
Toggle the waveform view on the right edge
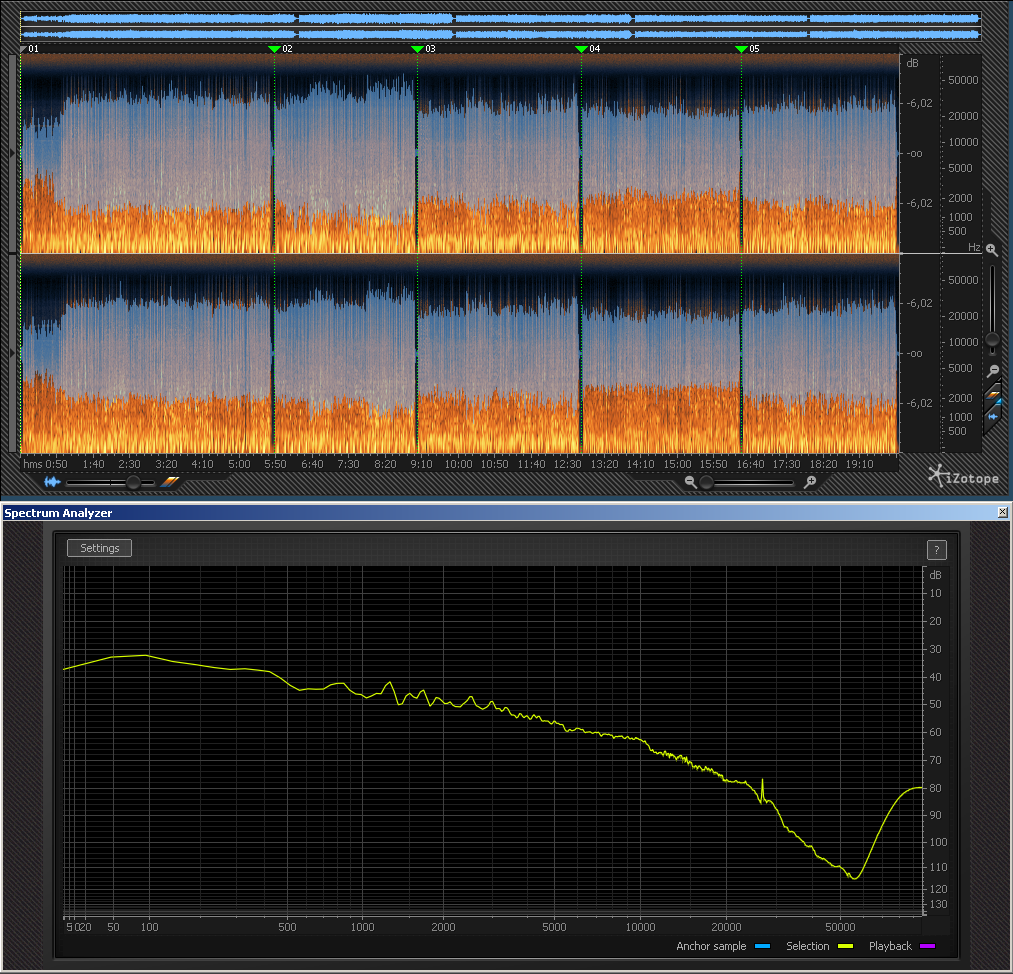click(993, 416)
